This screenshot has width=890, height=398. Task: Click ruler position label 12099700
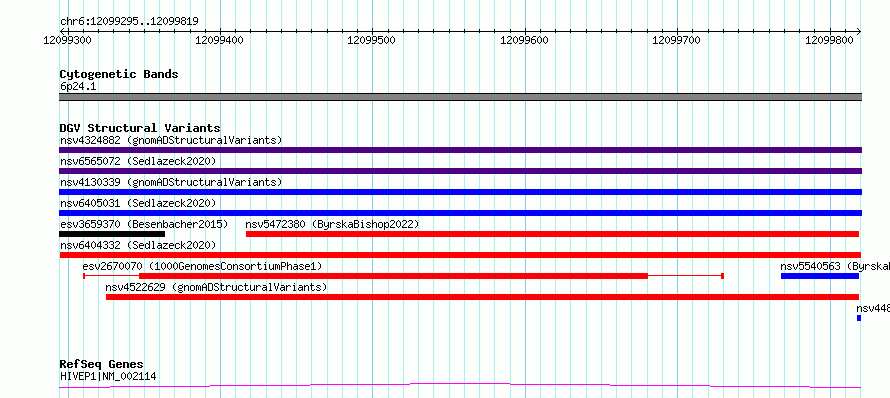click(677, 40)
